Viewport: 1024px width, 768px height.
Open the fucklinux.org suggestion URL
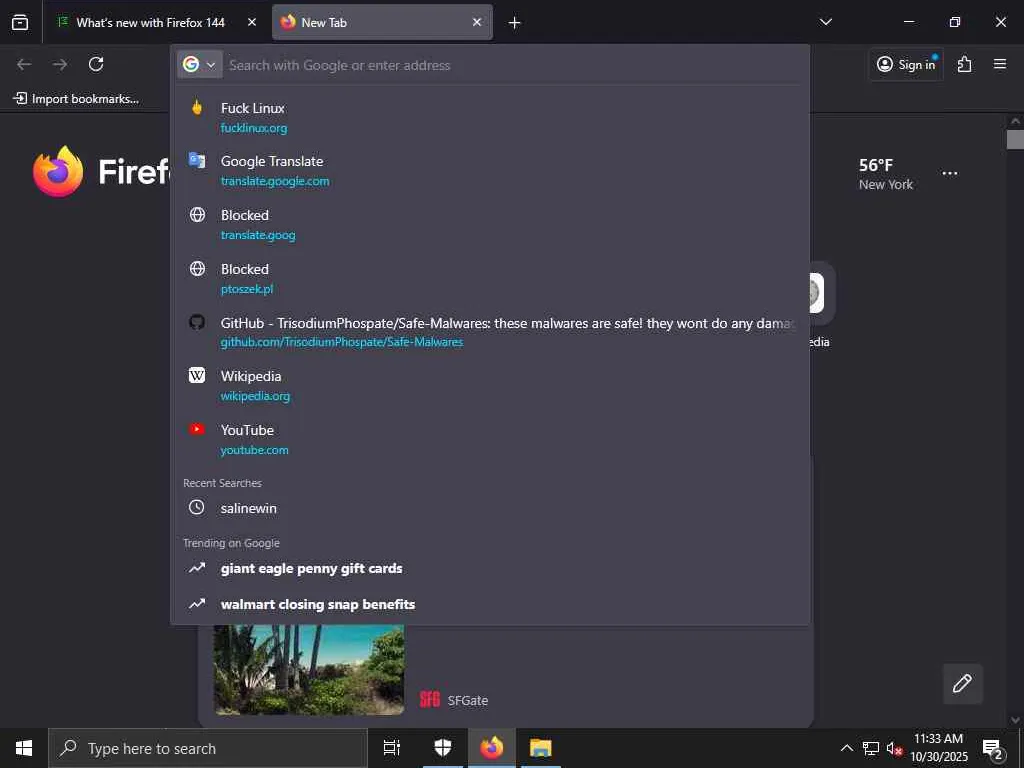(254, 128)
